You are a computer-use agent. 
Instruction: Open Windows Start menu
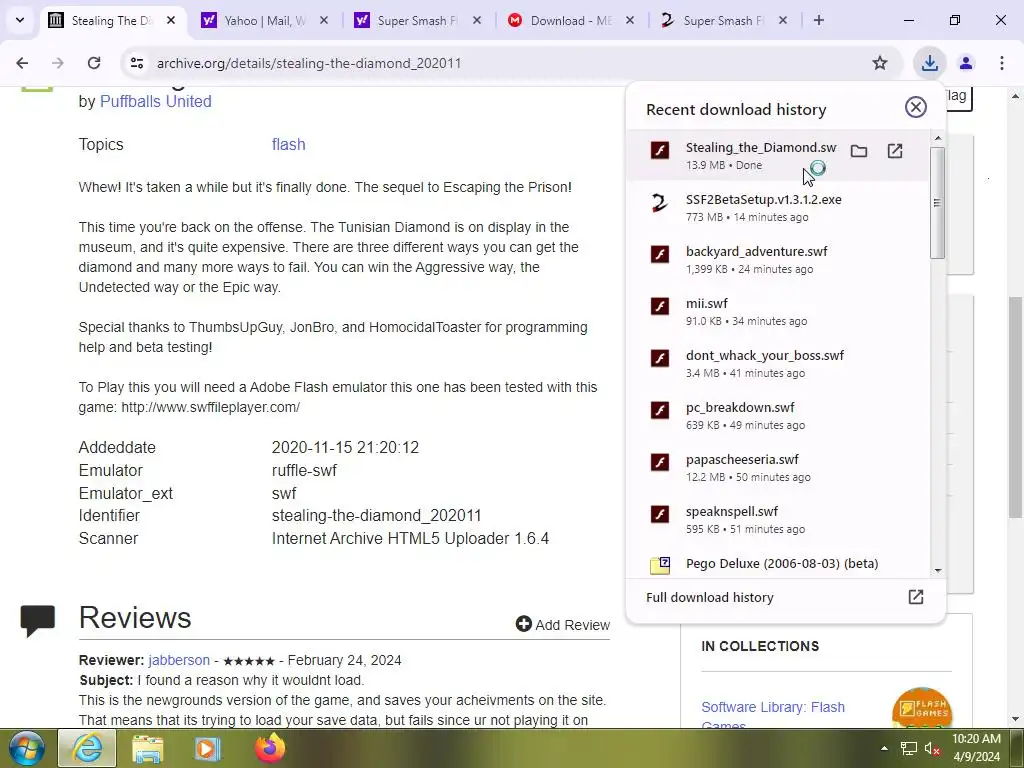coord(27,748)
